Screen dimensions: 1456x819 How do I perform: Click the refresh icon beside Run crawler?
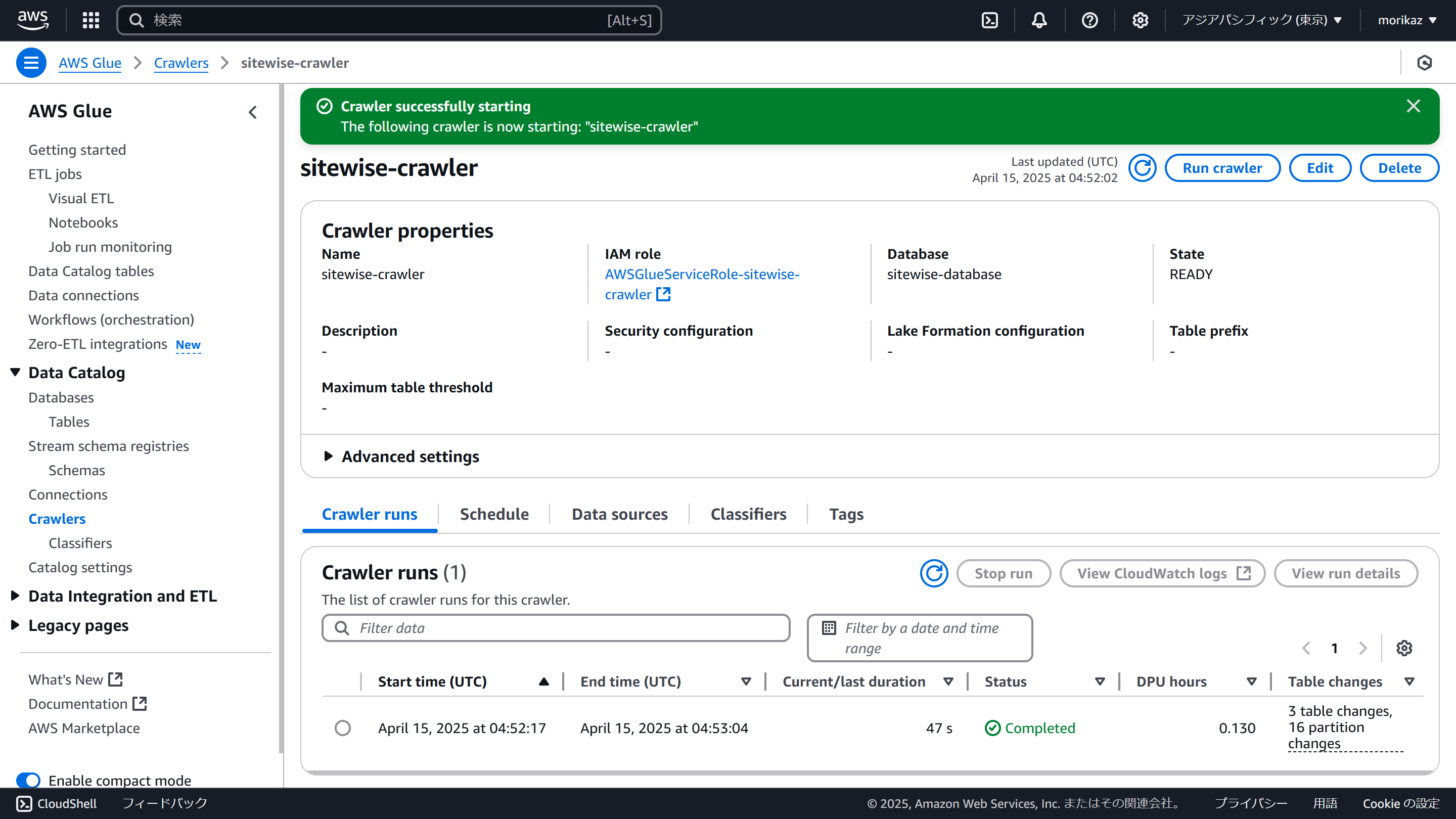1142,168
